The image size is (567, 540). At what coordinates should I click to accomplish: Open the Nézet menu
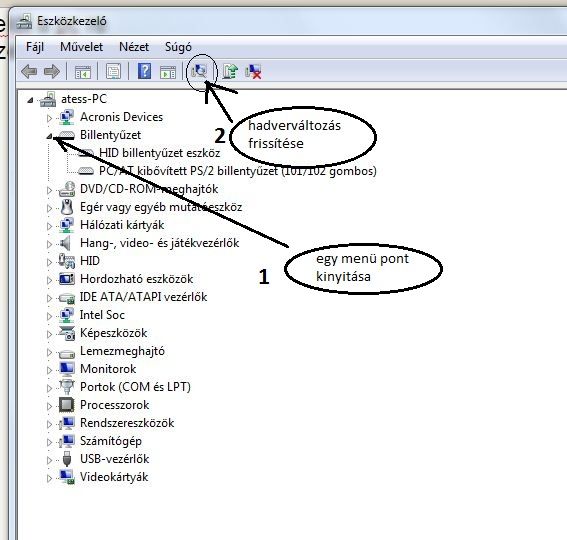[134, 47]
